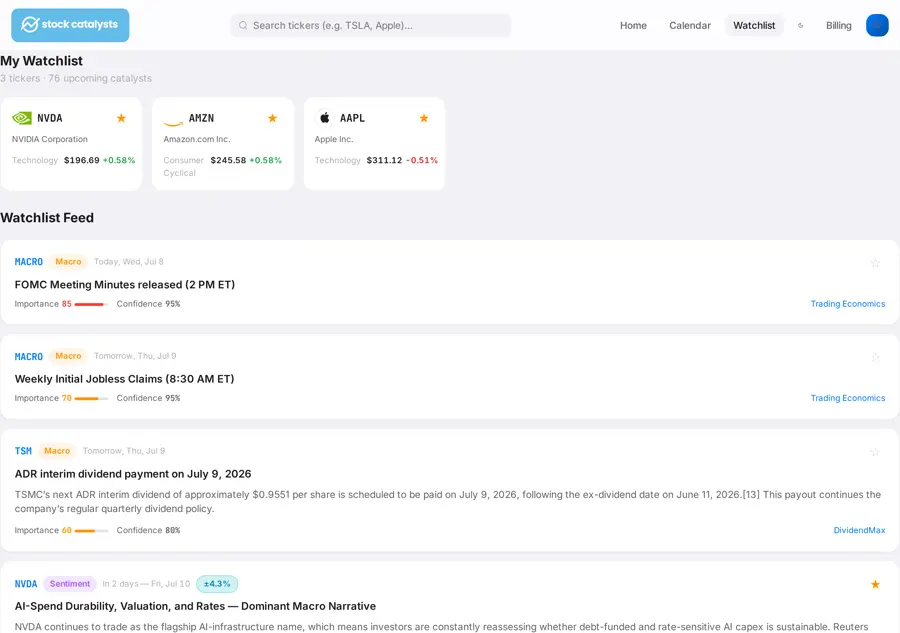Image resolution: width=900 pixels, height=633 pixels.
Task: Click NVDA price $196.69
Action: click(x=82, y=160)
